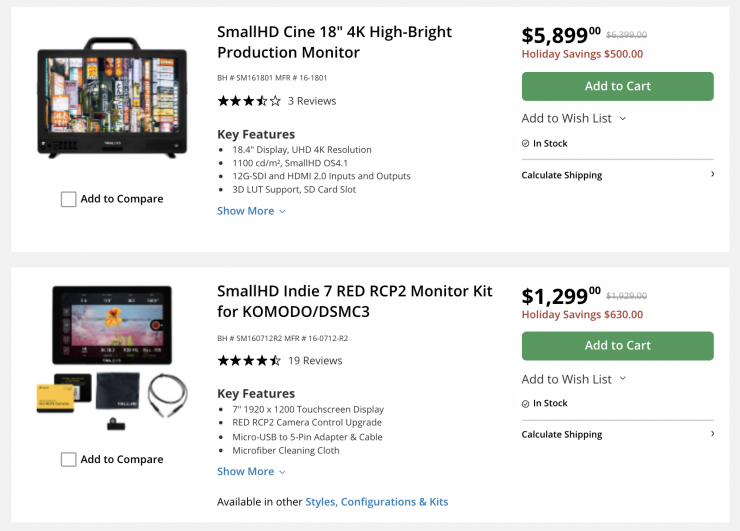Viewport: 740px width, 531px height.
Task: Click the Cine 18 monitor product image
Action: [x=112, y=96]
